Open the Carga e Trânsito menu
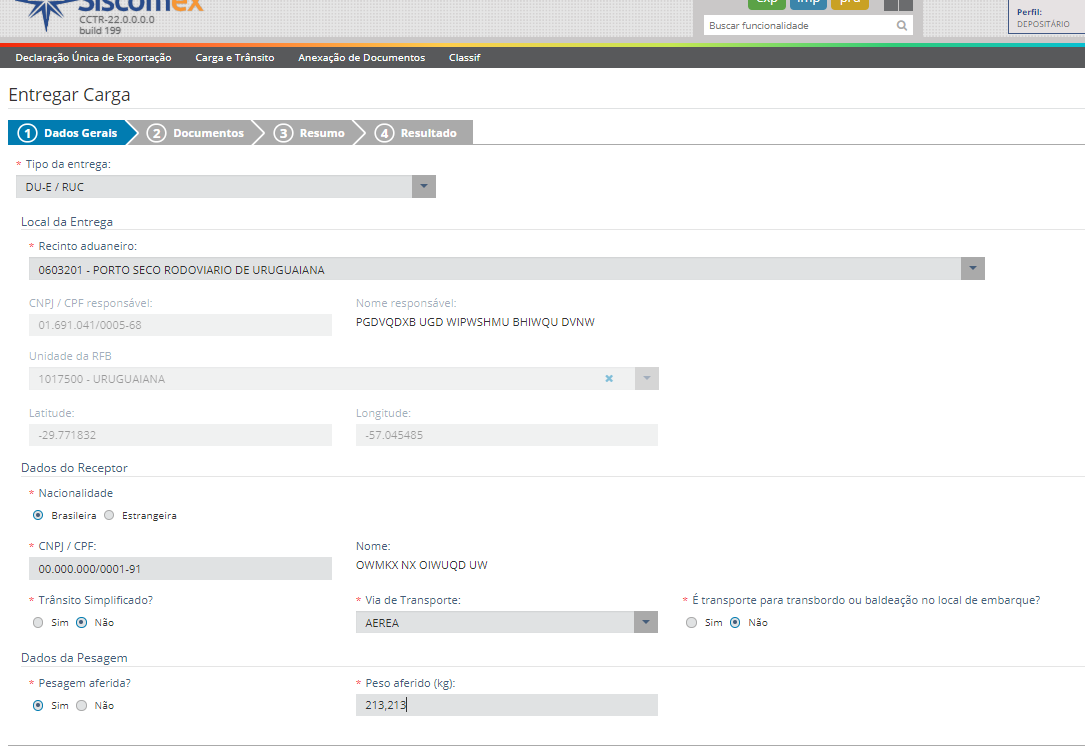The image size is (1085, 746). (234, 58)
